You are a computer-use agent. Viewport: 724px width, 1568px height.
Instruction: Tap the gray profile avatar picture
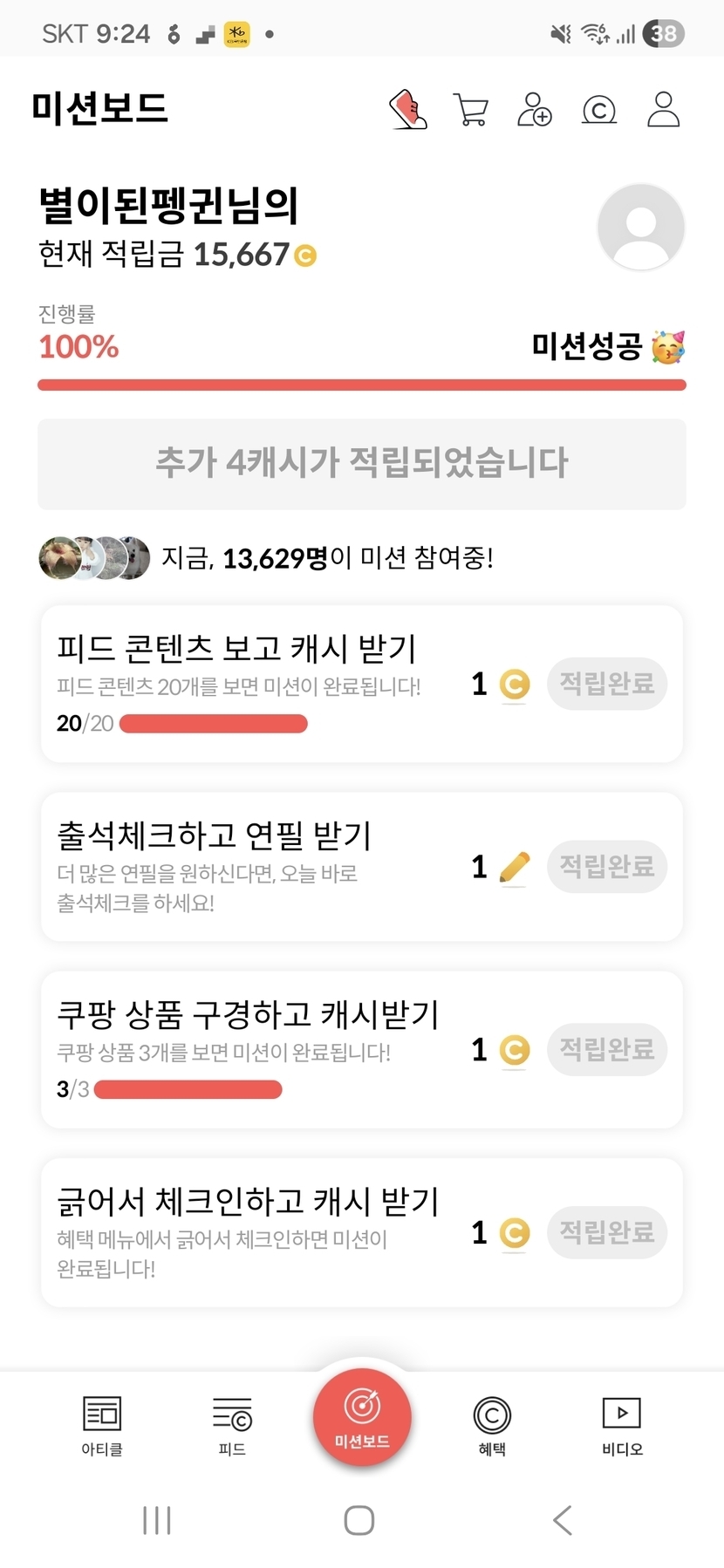tap(640, 227)
